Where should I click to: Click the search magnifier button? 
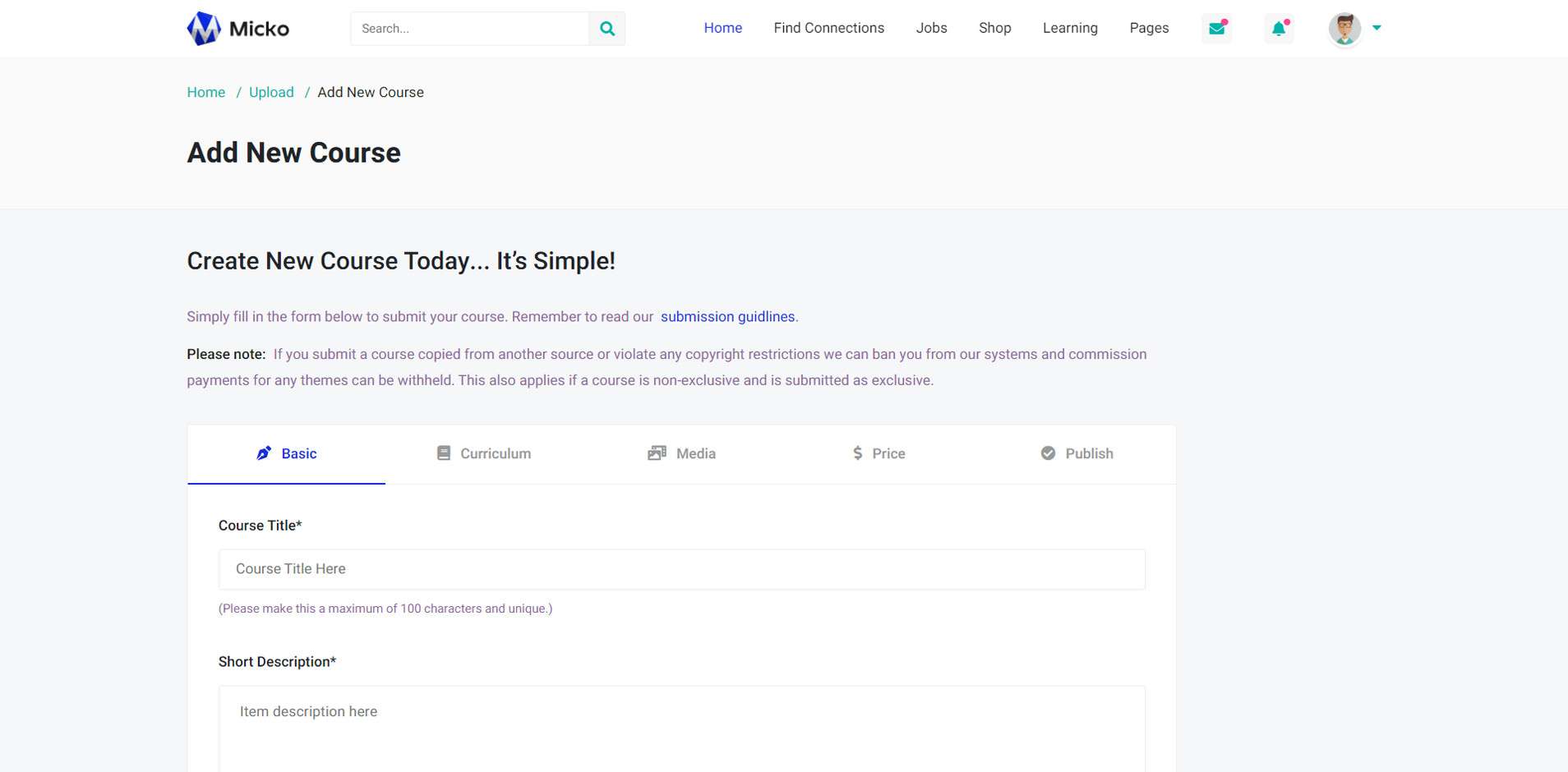(606, 29)
